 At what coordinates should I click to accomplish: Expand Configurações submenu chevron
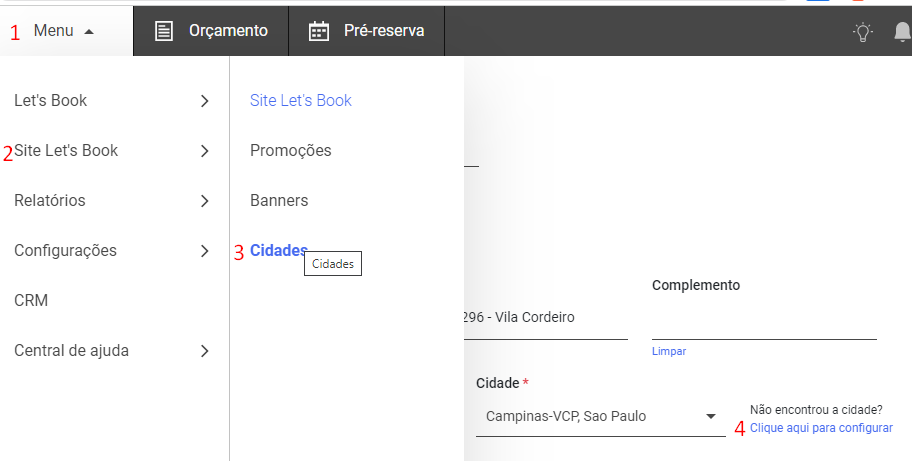(204, 251)
